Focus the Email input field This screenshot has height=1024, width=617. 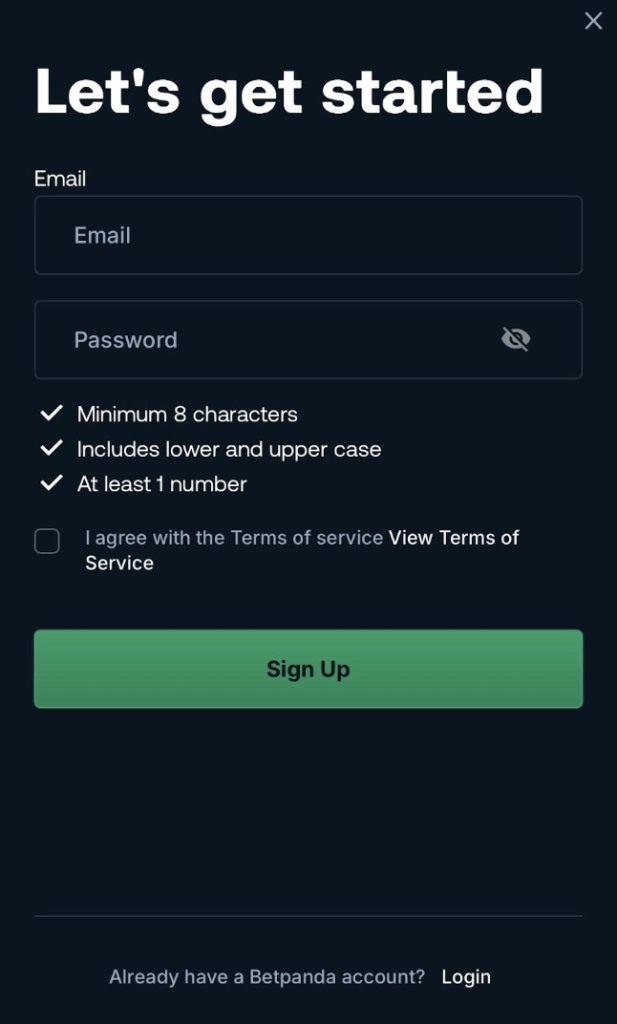308,236
